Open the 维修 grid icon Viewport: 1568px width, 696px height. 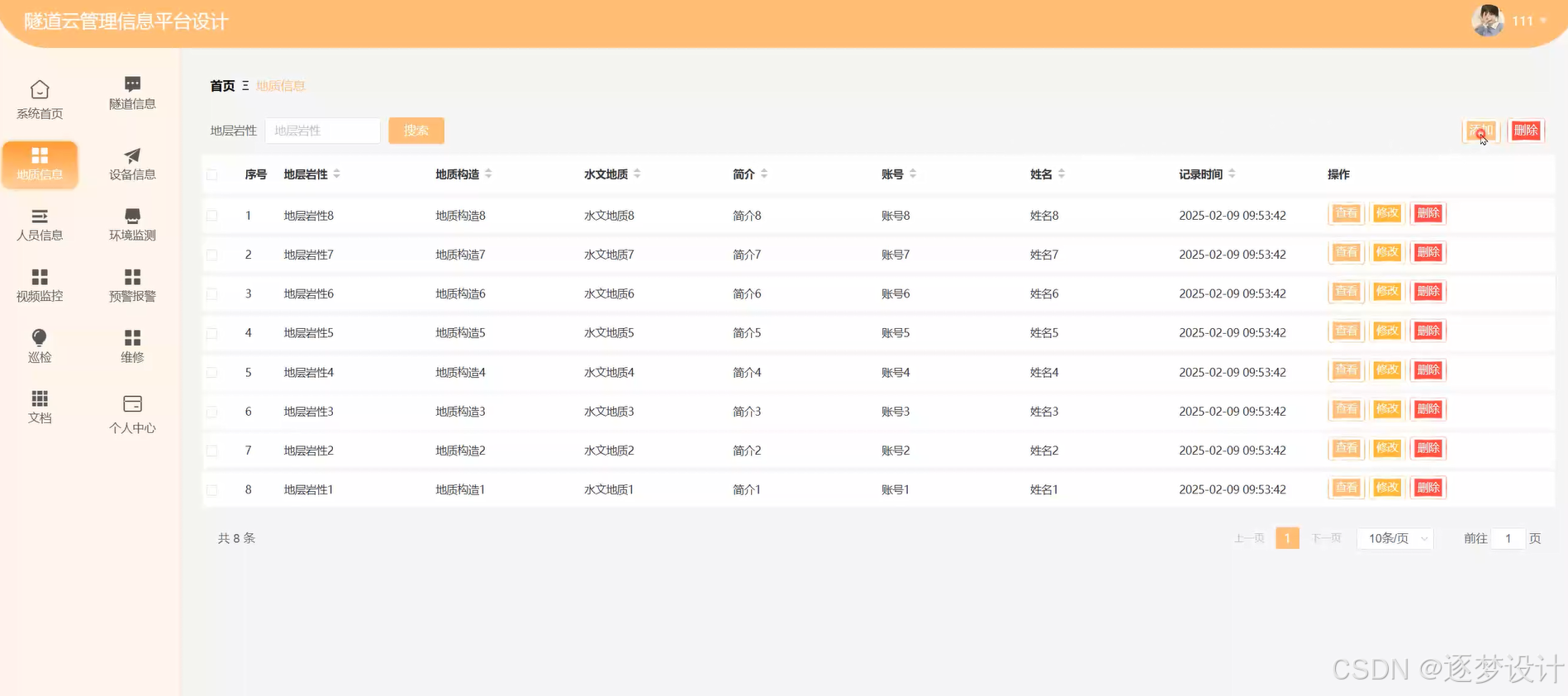[x=132, y=337]
